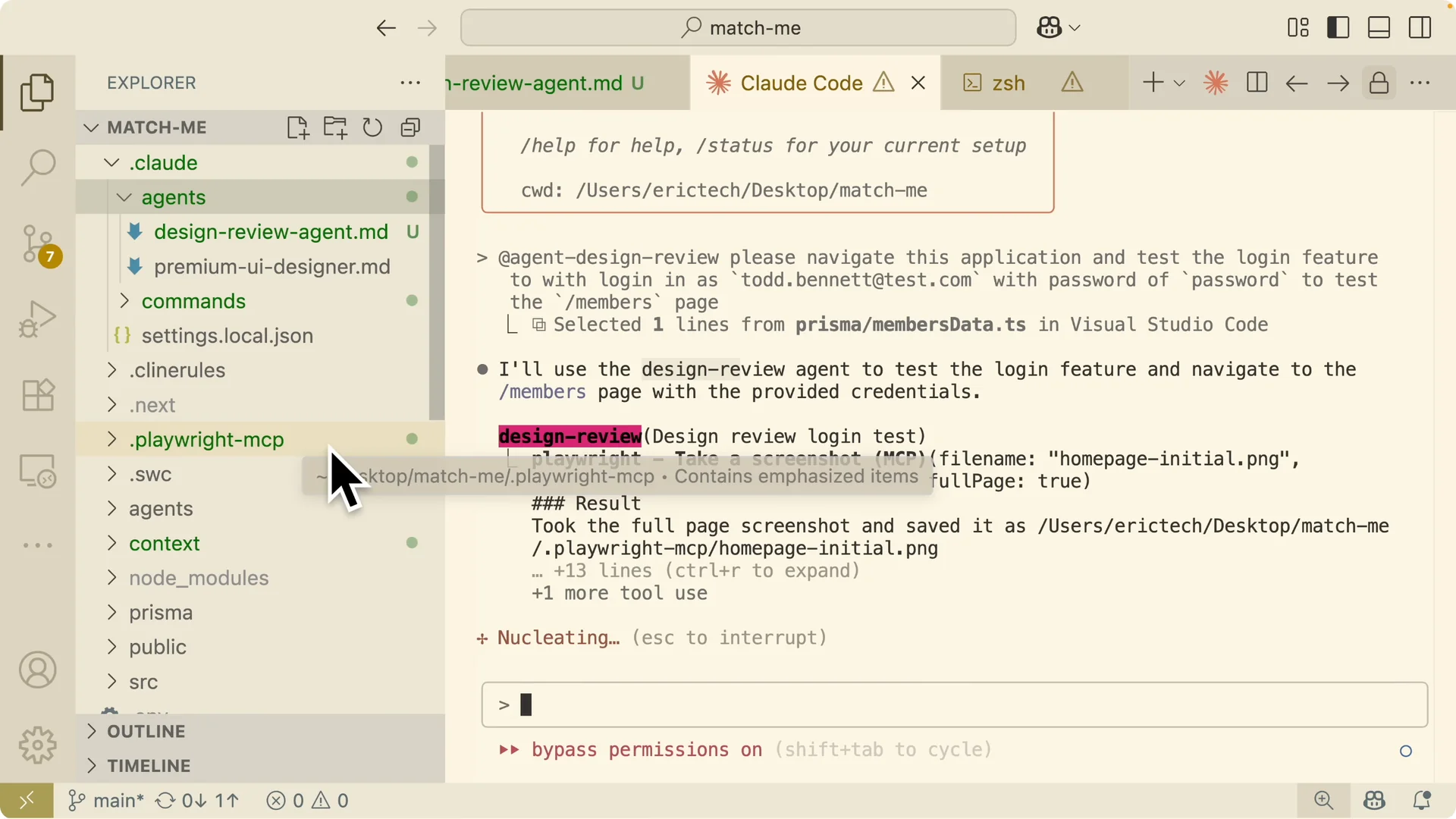
Task: Expand the commands folder
Action: (x=124, y=301)
